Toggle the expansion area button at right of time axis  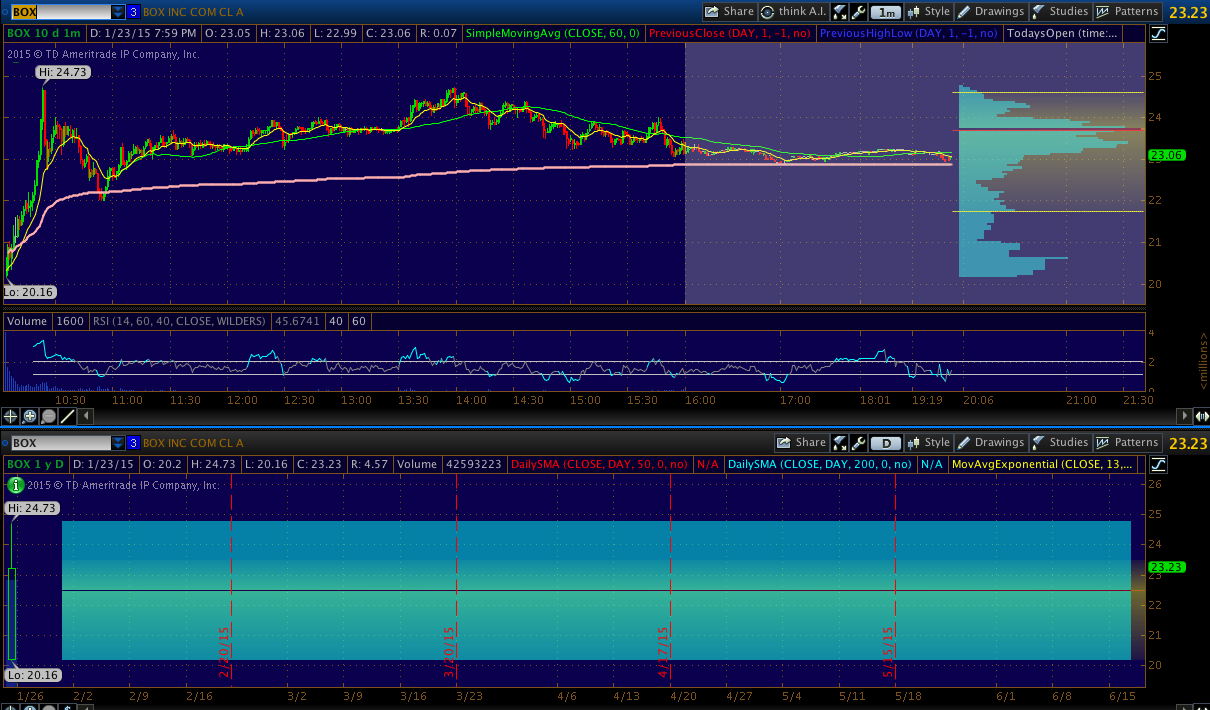[x=1202, y=416]
